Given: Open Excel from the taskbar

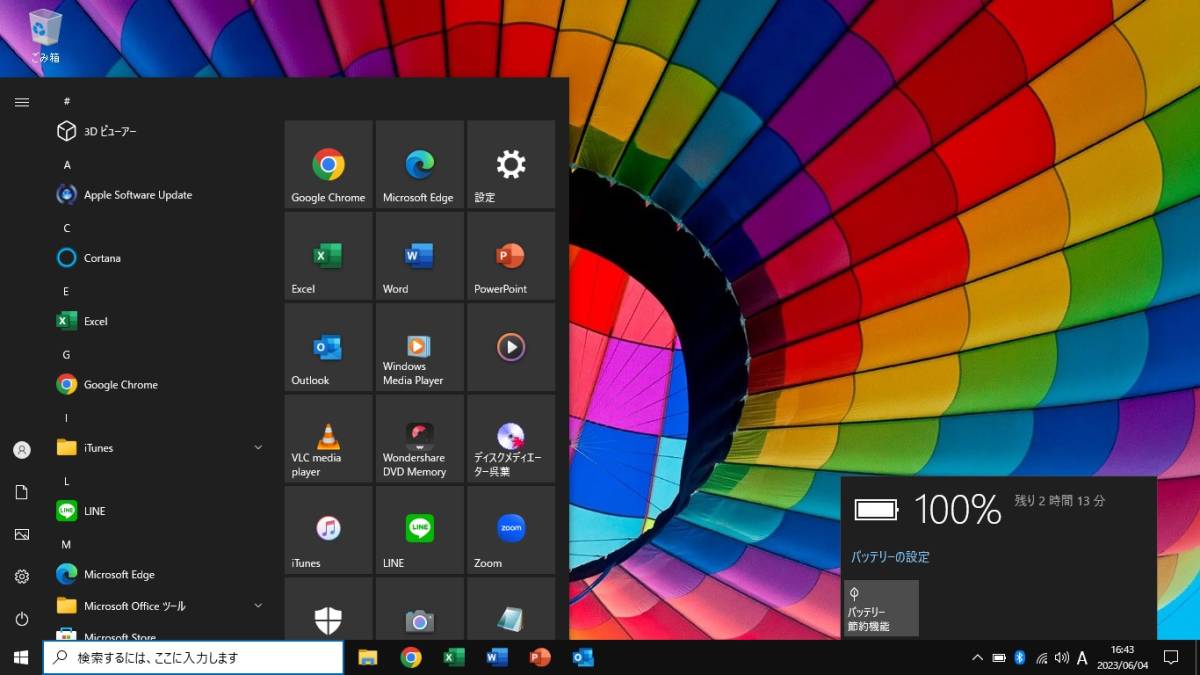Looking at the screenshot, I should click(x=454, y=657).
